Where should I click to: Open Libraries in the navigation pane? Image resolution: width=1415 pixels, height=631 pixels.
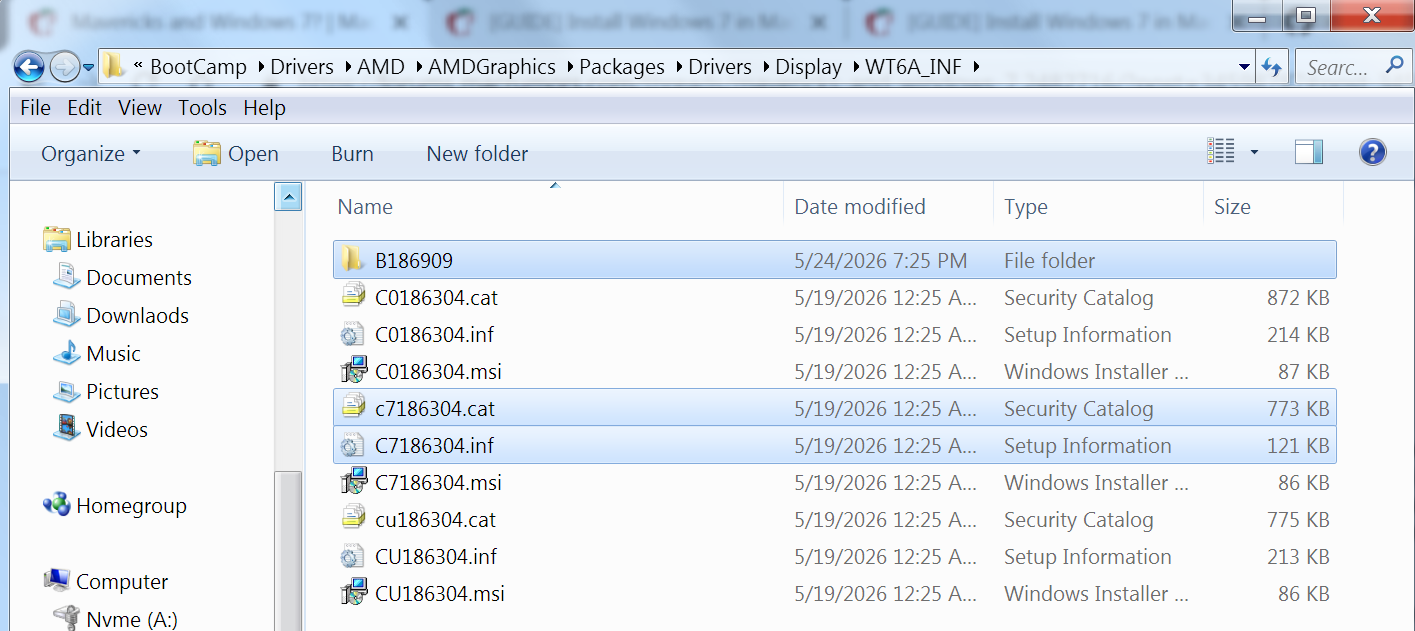click(x=99, y=239)
